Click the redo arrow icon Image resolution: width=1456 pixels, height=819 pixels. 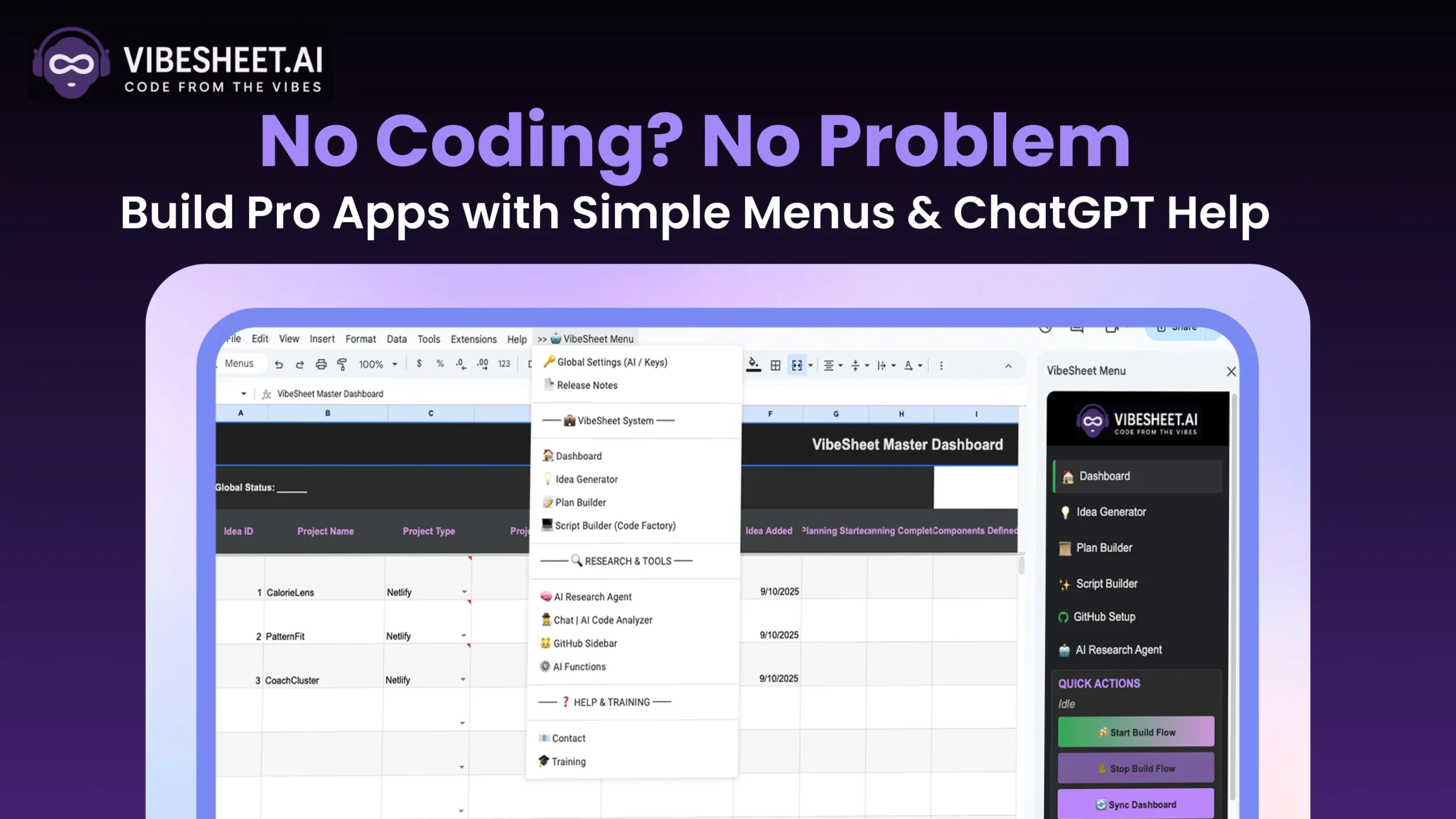click(300, 365)
